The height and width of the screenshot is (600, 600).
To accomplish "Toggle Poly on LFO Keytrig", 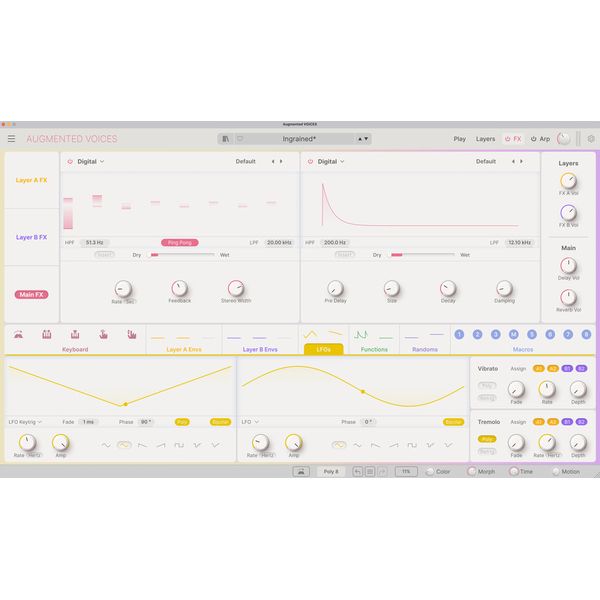I will 182,422.
